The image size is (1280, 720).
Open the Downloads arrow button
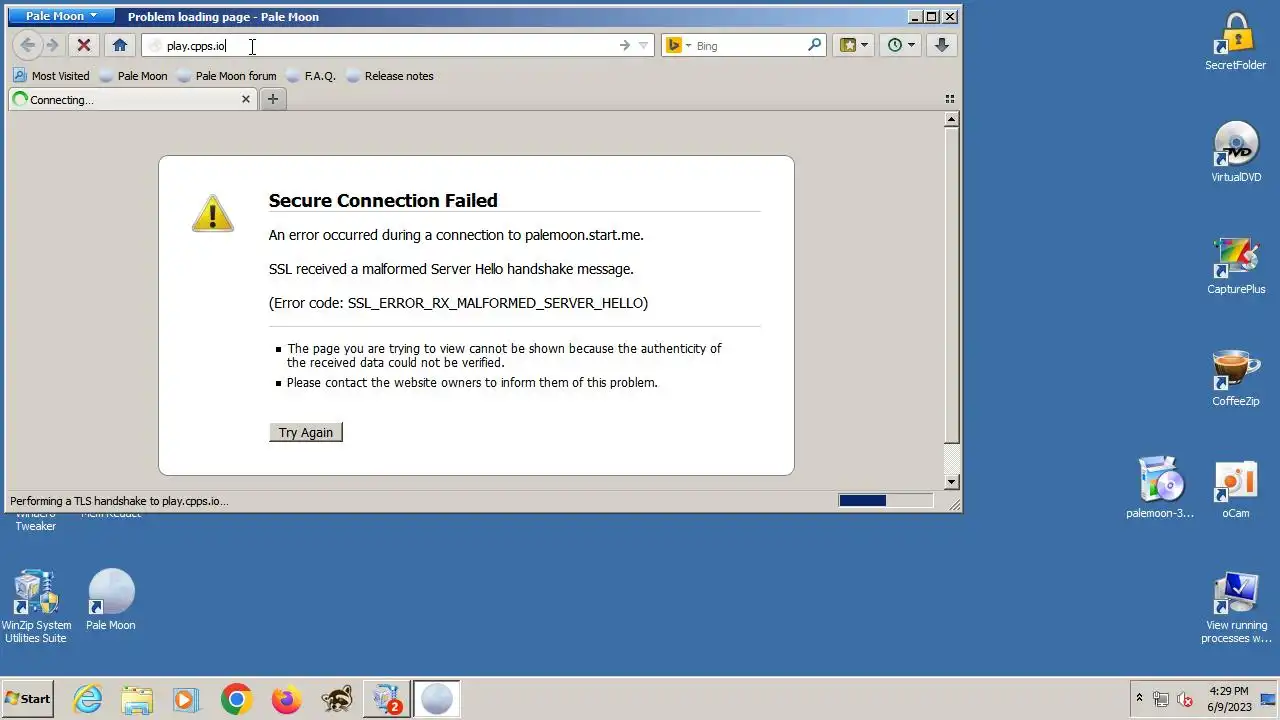tap(941, 45)
